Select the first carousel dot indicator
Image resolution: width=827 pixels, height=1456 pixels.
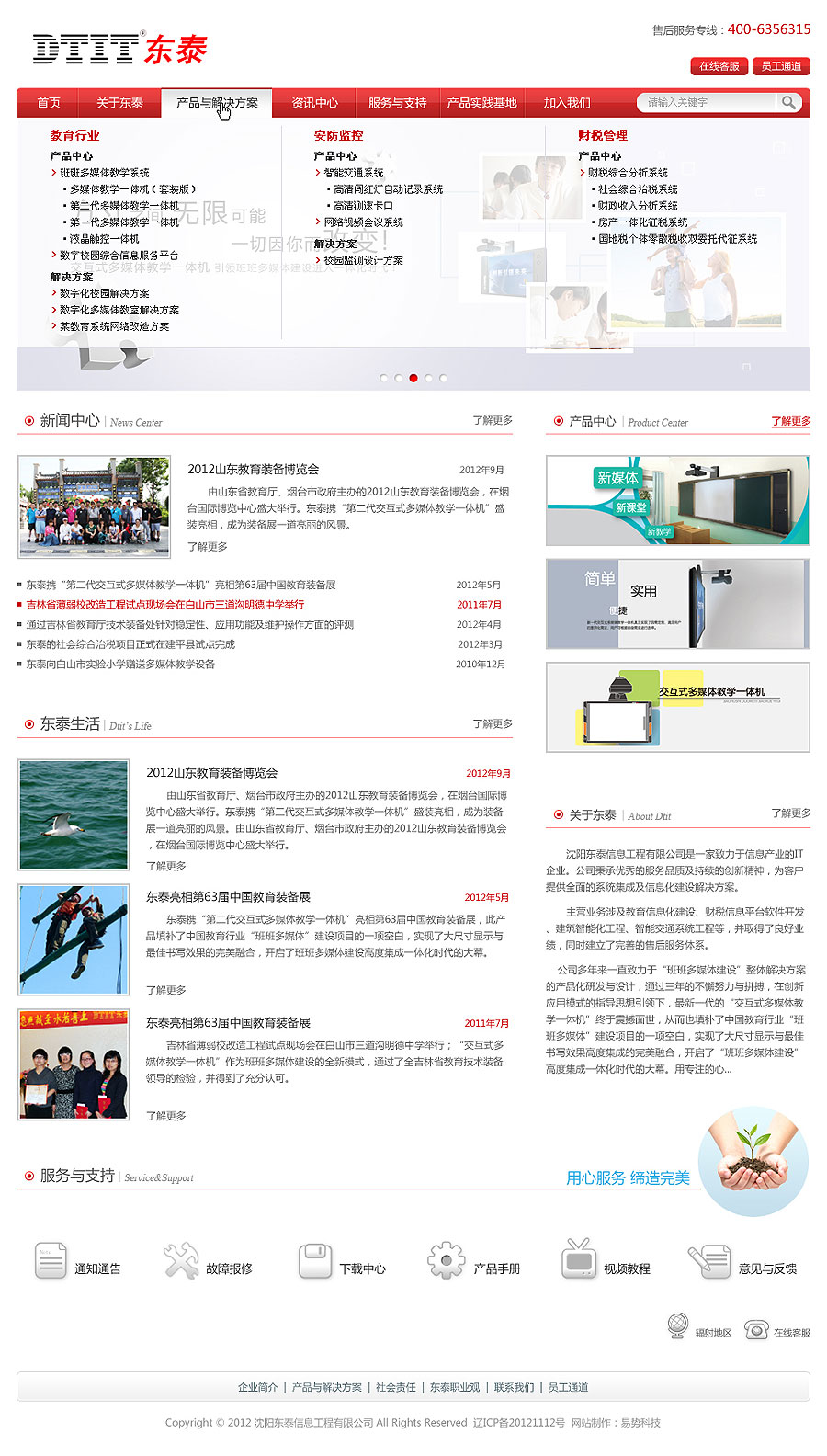point(383,378)
